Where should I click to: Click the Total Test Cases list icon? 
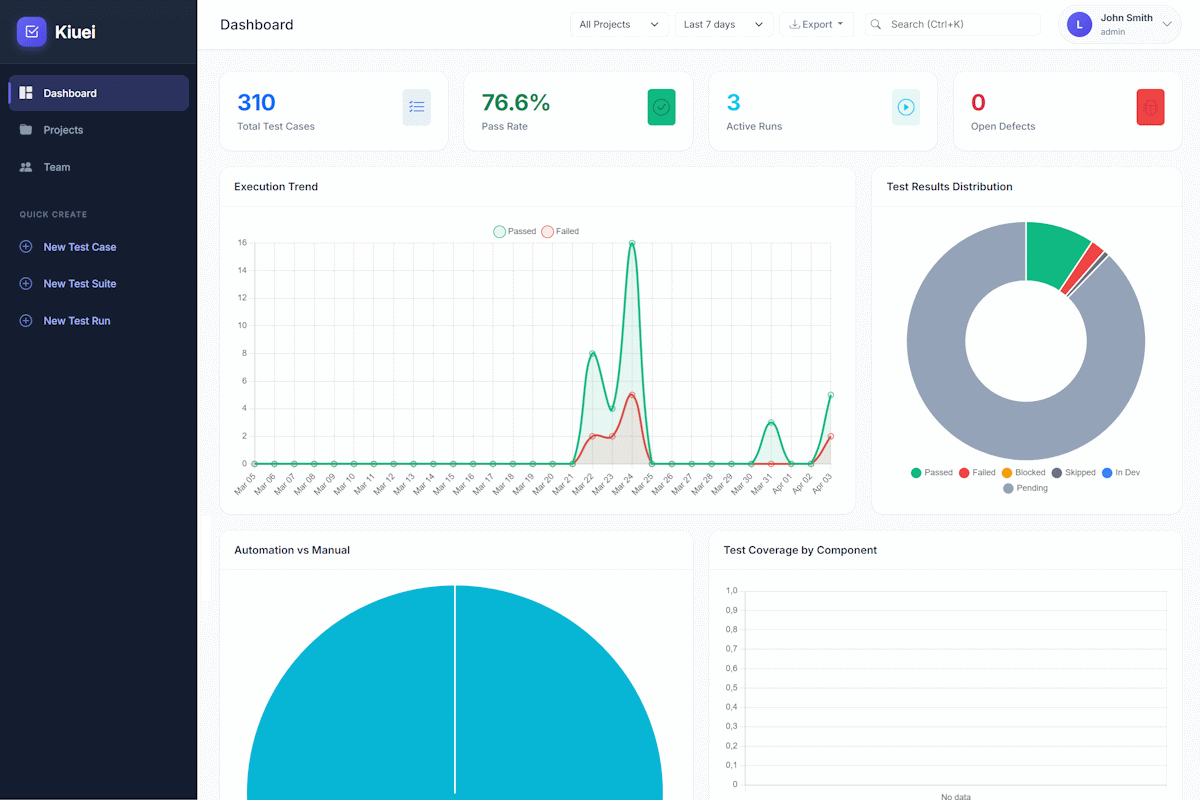click(417, 107)
